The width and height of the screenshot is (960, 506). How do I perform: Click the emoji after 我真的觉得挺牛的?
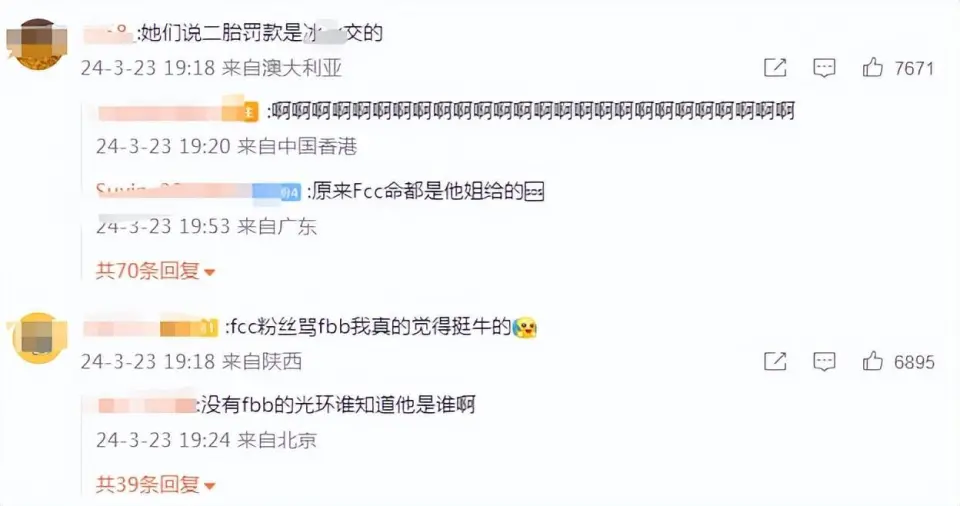pyautogui.click(x=525, y=327)
